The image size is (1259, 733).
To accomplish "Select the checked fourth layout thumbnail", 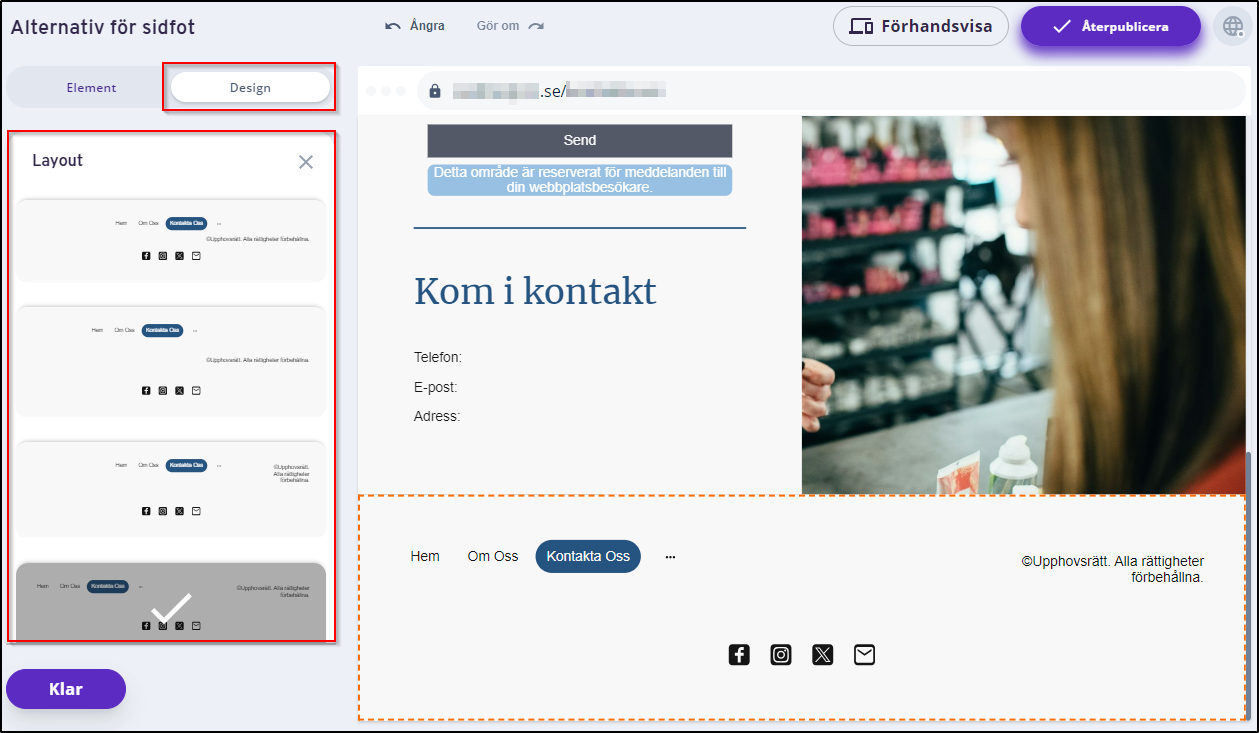I will tap(171, 602).
